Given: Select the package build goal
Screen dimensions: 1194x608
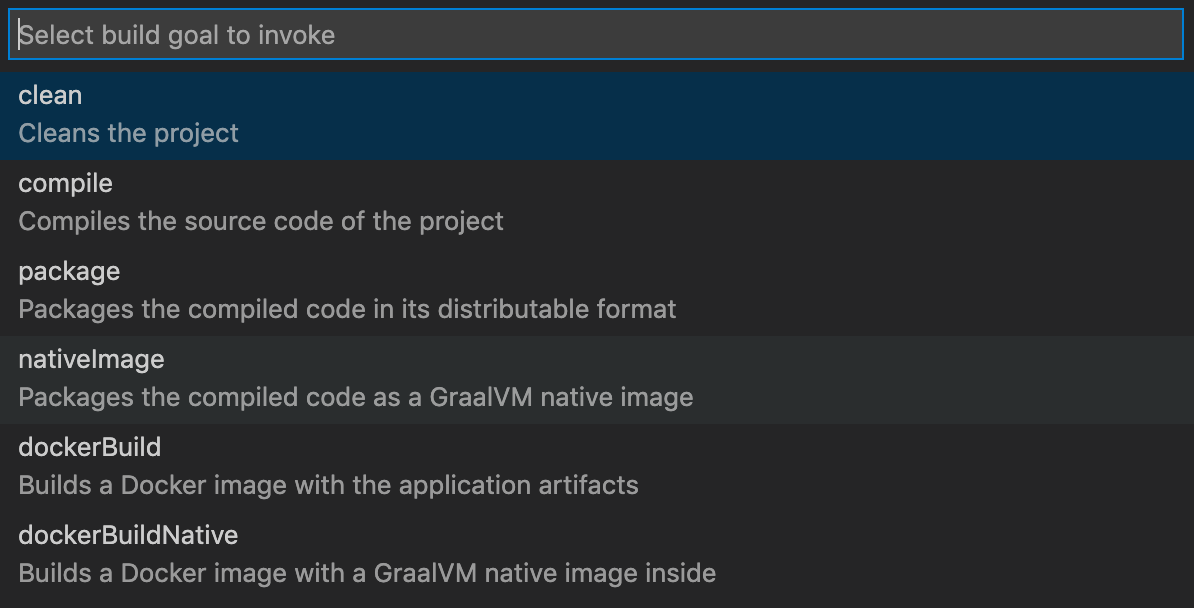Looking at the screenshot, I should pos(69,272).
